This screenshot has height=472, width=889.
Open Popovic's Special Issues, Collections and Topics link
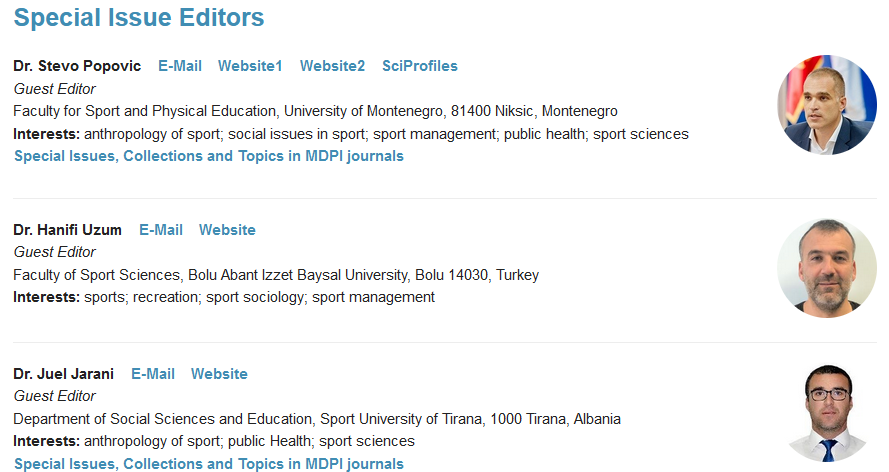click(209, 156)
